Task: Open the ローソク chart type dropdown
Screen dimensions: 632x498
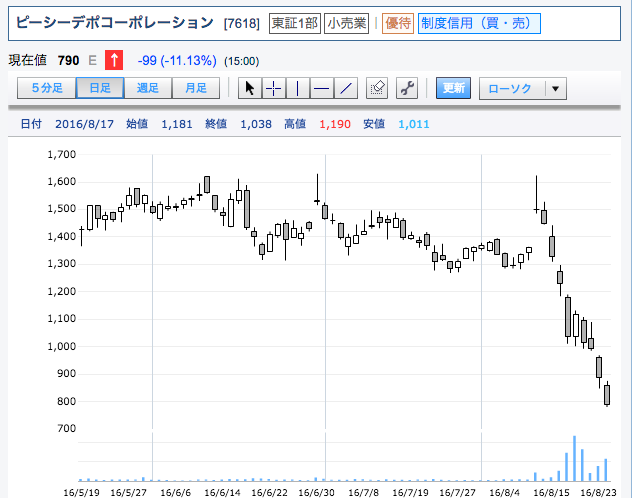Action: (523, 89)
